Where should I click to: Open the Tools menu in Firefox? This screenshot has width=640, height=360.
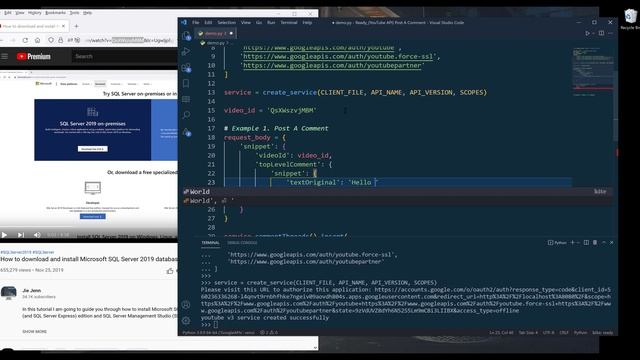(74, 13)
